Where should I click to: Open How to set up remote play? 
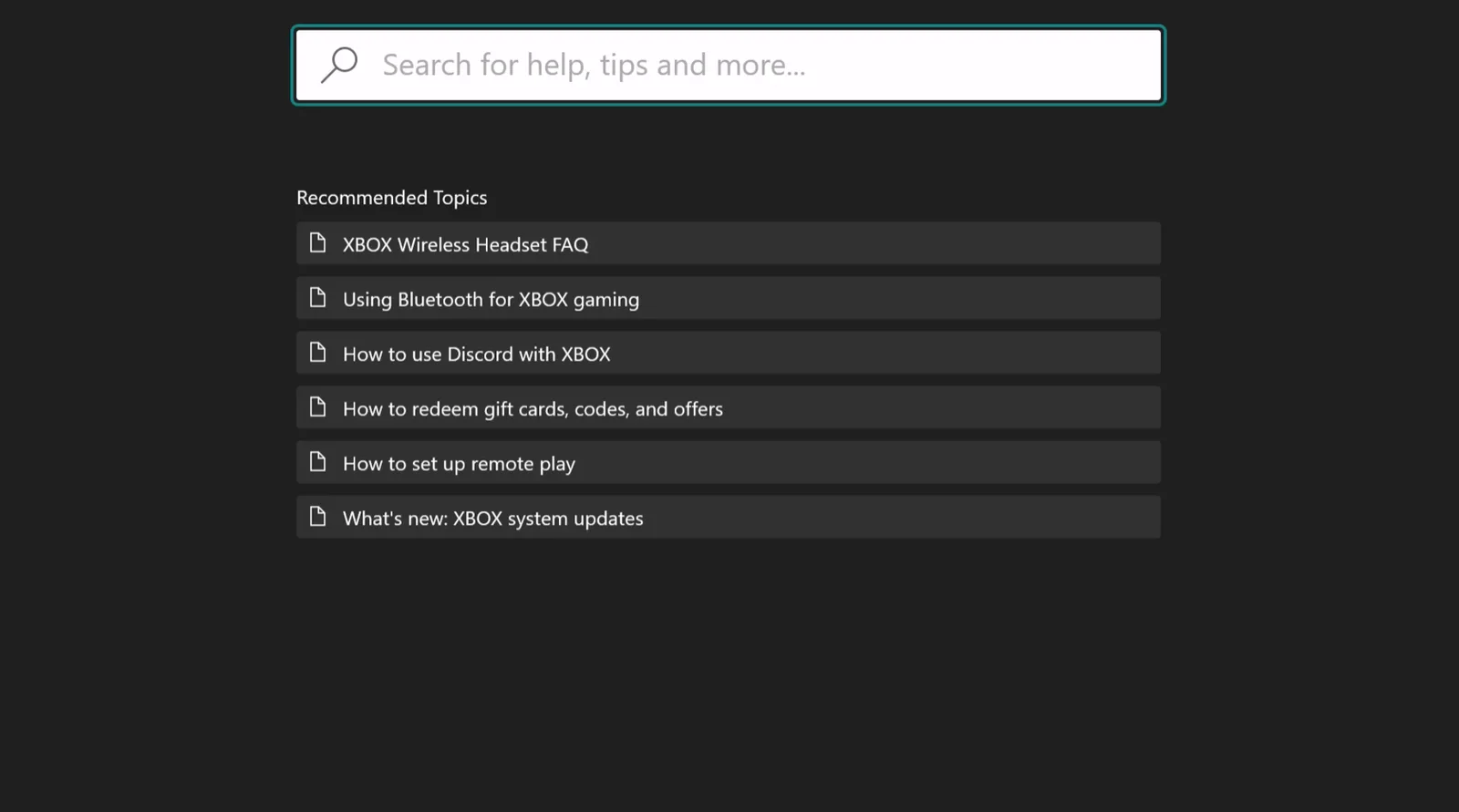(x=729, y=462)
